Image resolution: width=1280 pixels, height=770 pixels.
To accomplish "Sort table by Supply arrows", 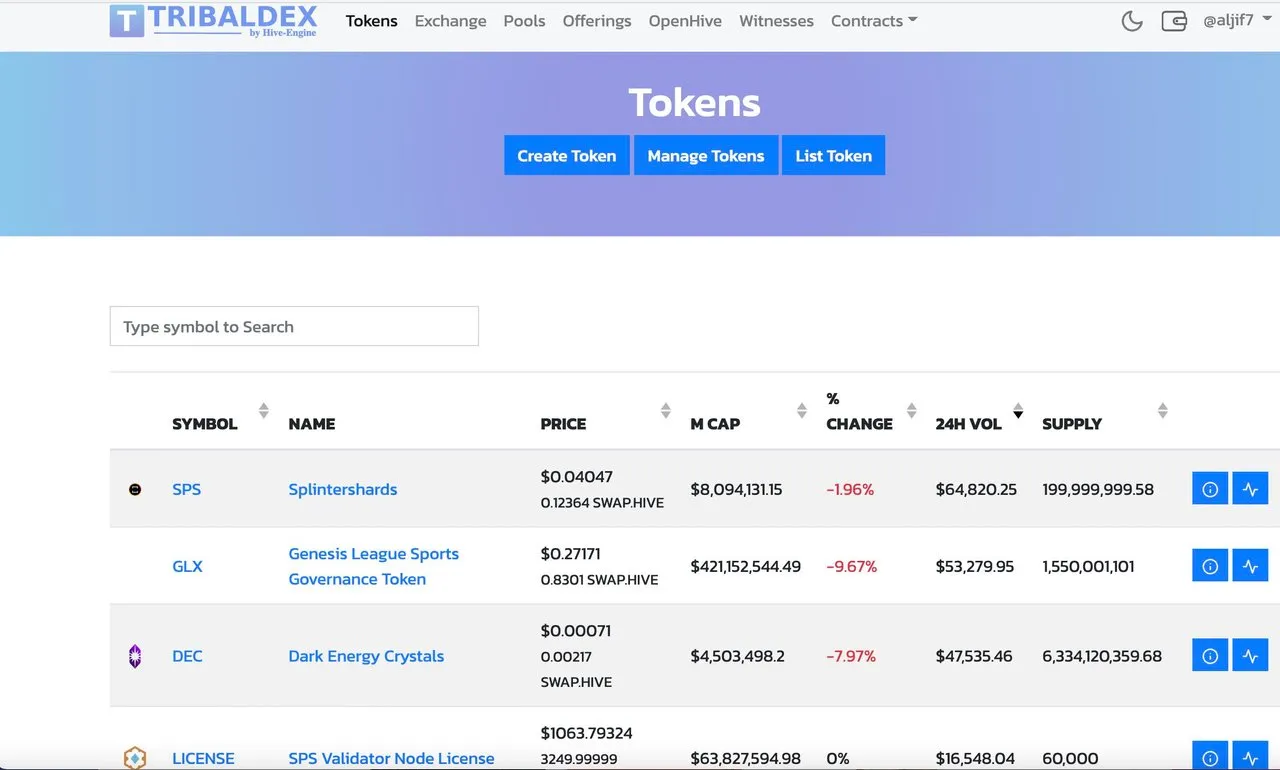I will coord(1162,411).
